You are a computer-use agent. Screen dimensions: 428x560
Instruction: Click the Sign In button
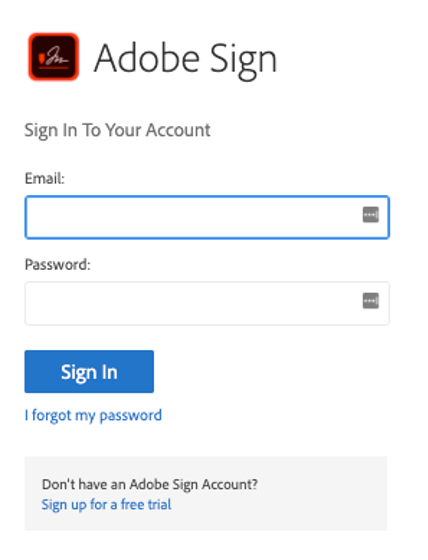(89, 371)
